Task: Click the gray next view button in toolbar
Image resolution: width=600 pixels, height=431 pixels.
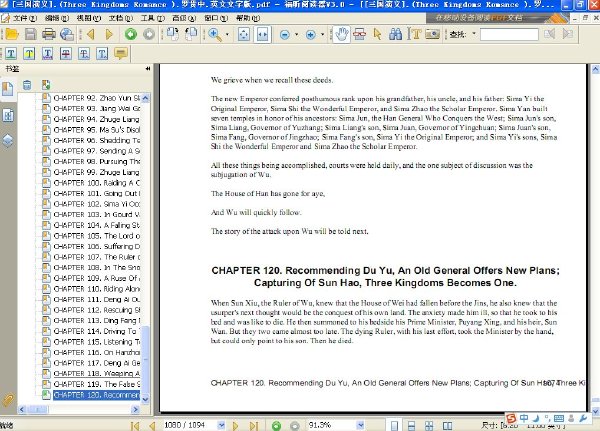Action: tap(149, 34)
